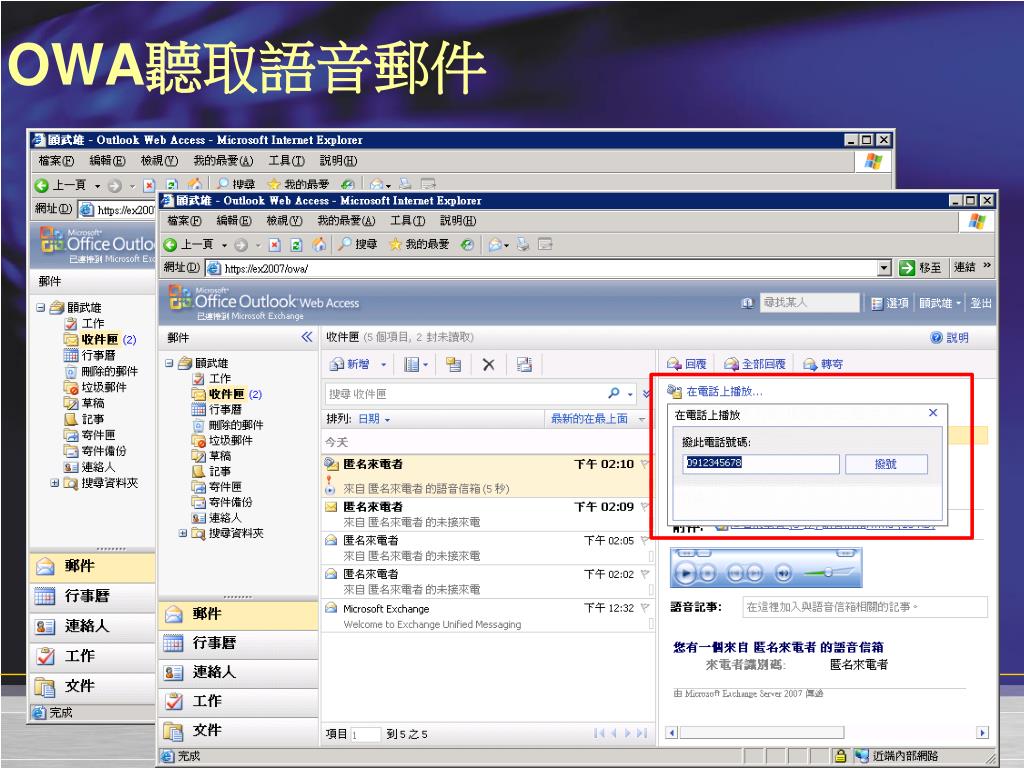Image resolution: width=1024 pixels, height=768 pixels.
Task: Click the Check messages icon in mail toolbar
Action: click(524, 364)
